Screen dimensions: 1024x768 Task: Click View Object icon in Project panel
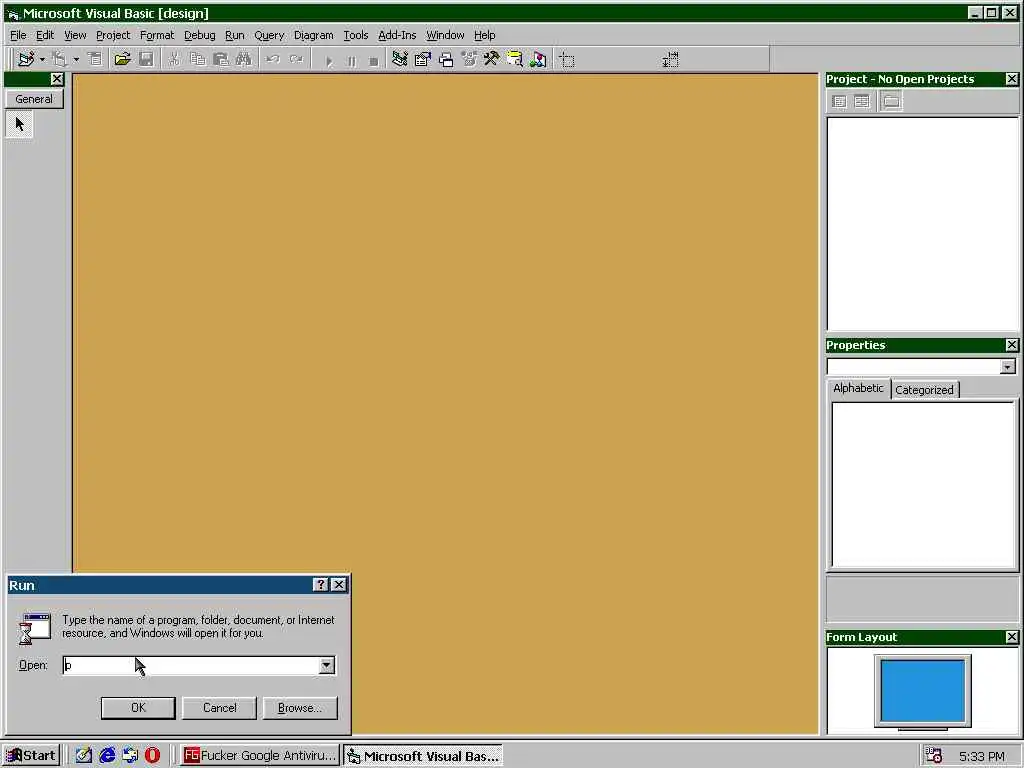862,101
